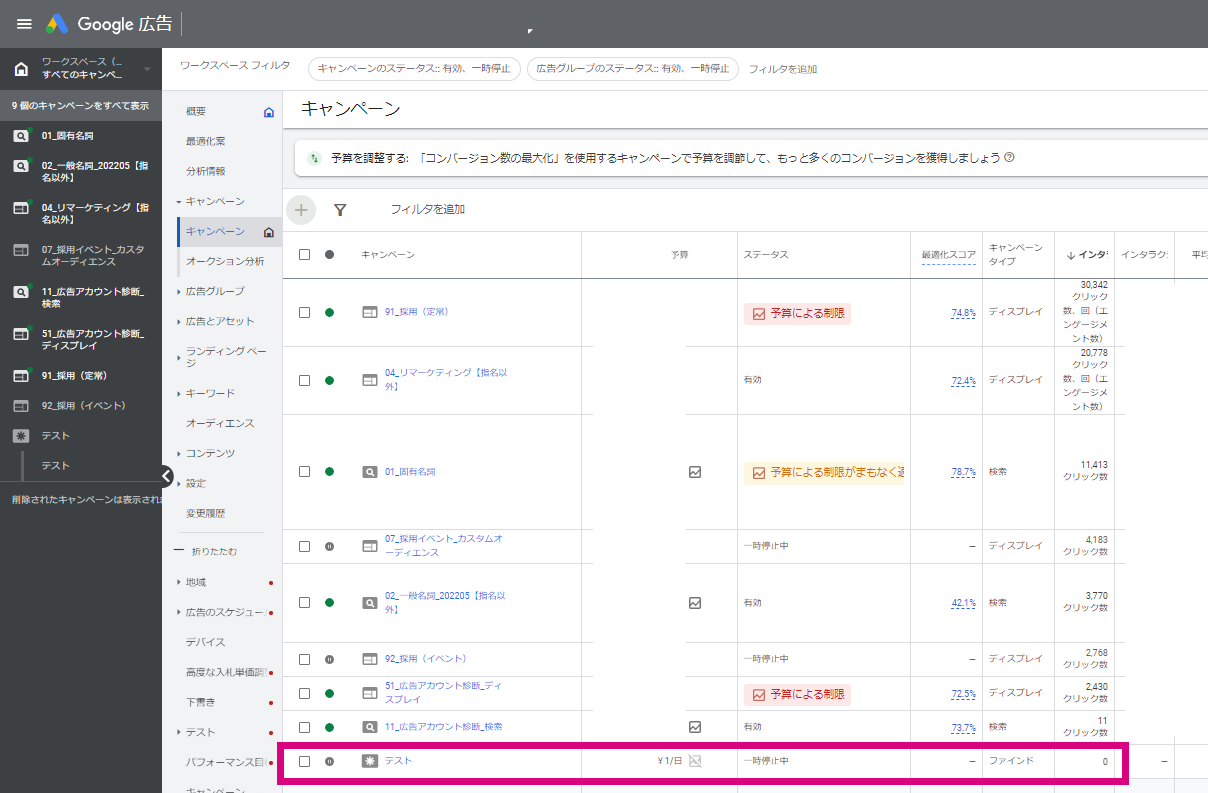The width and height of the screenshot is (1208, 793).
Task: Tick checkbox for テスト campaign row
Action: pyautogui.click(x=304, y=761)
